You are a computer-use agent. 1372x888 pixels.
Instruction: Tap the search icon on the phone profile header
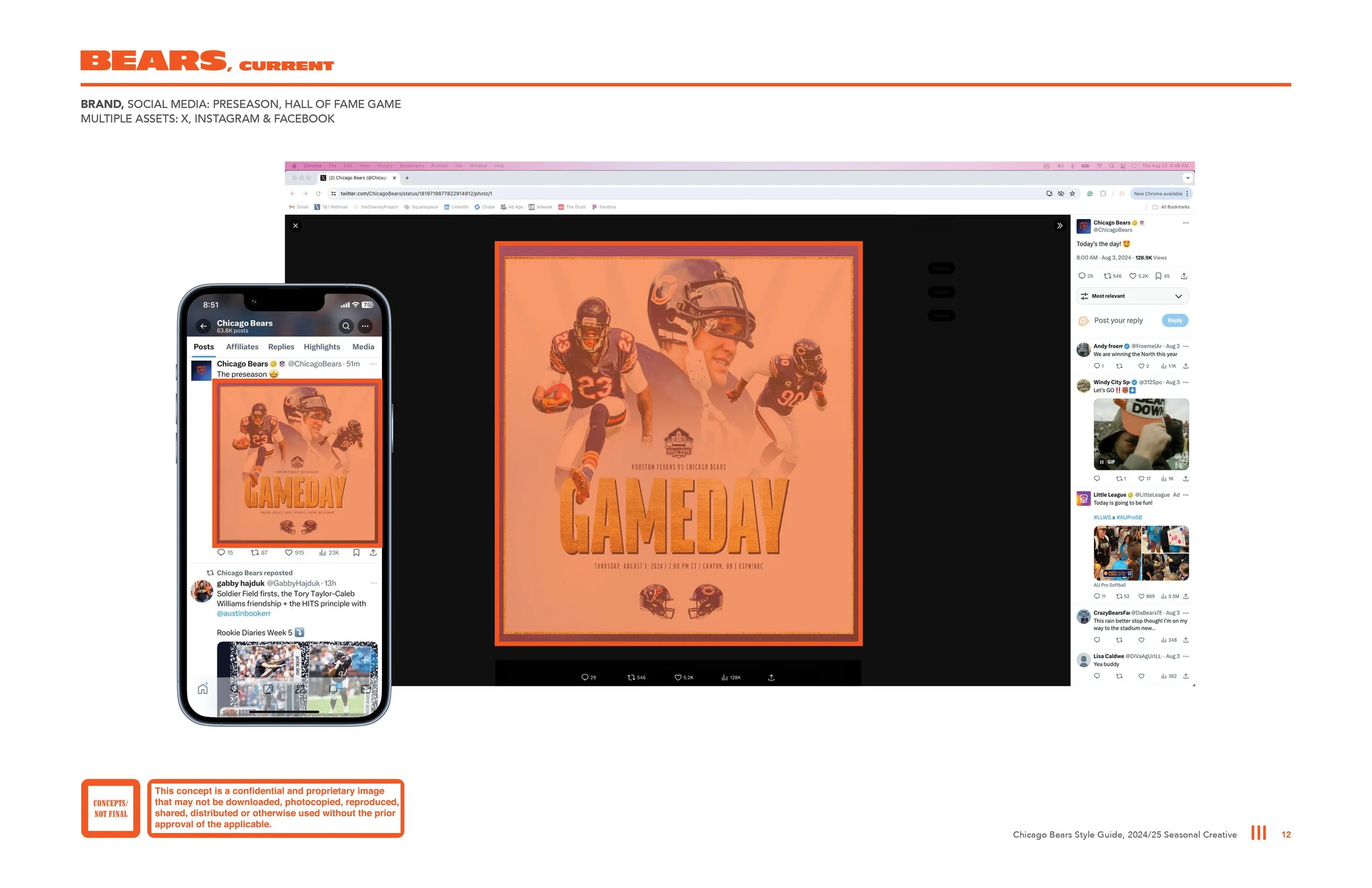[346, 327]
